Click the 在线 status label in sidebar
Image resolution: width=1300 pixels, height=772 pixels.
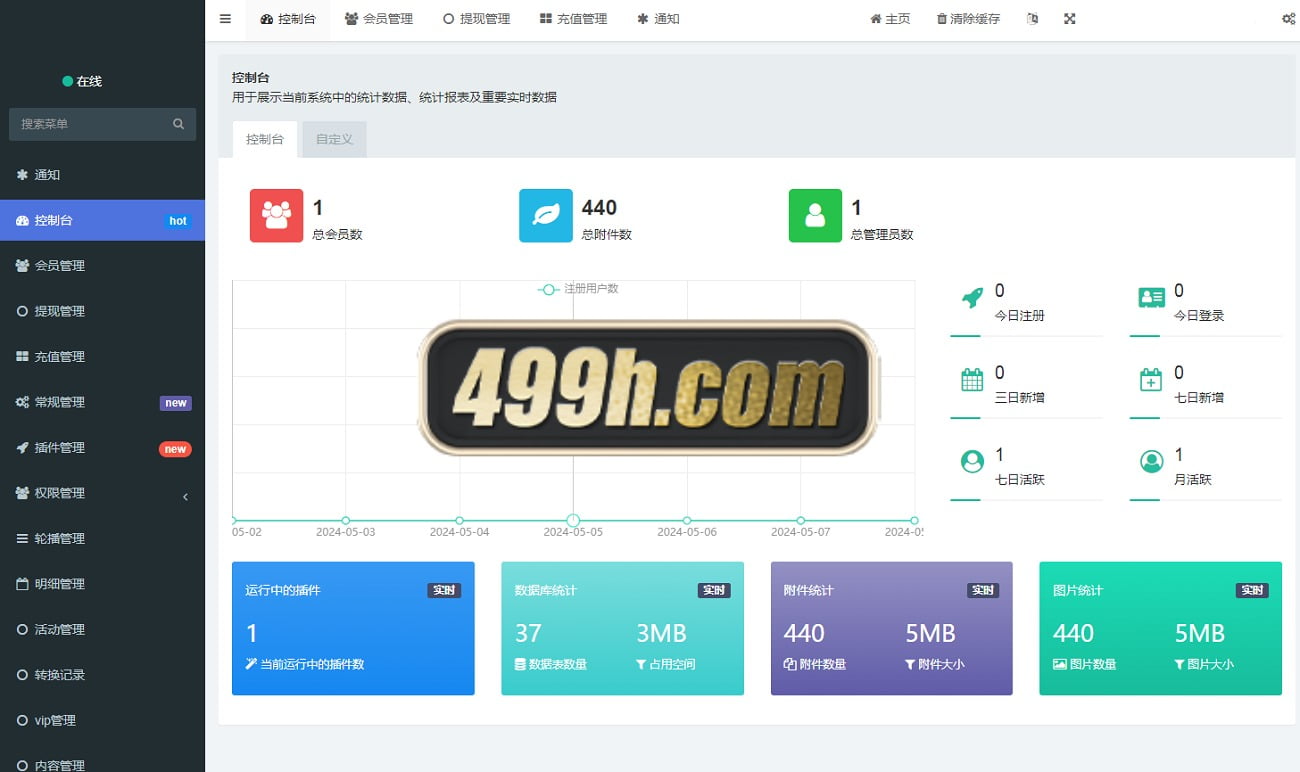pyautogui.click(x=82, y=81)
